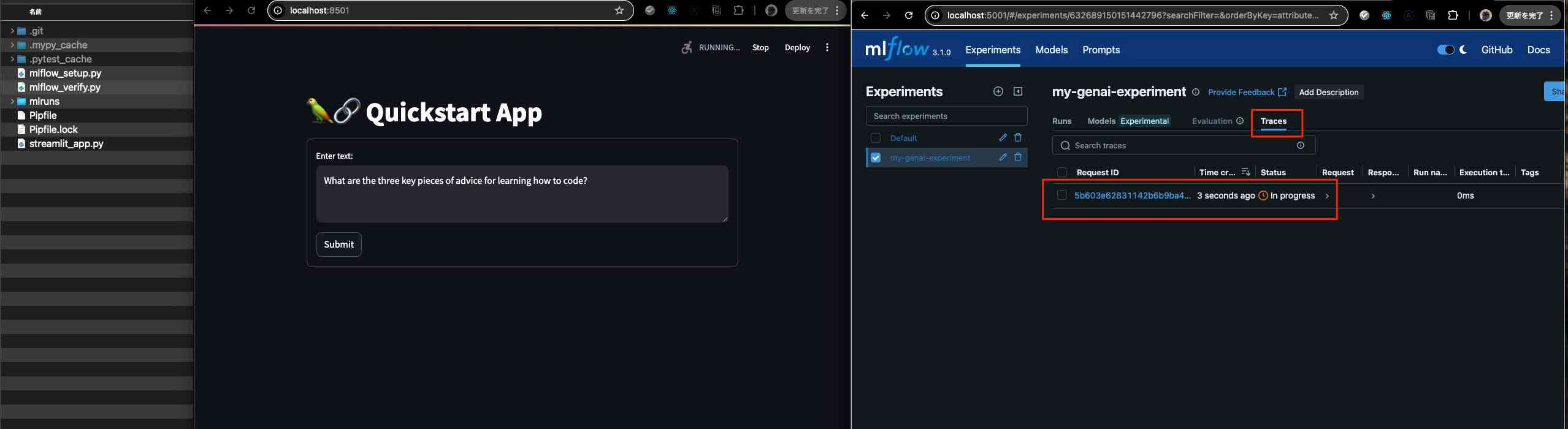
Task: Click the info icon next to Search traces
Action: click(1300, 145)
